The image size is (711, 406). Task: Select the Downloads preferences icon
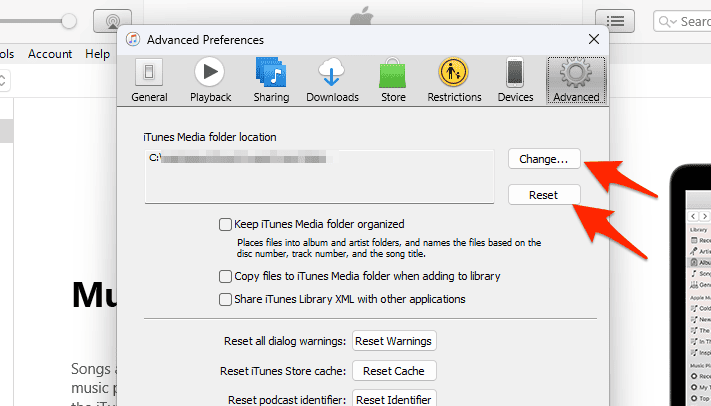pyautogui.click(x=332, y=80)
